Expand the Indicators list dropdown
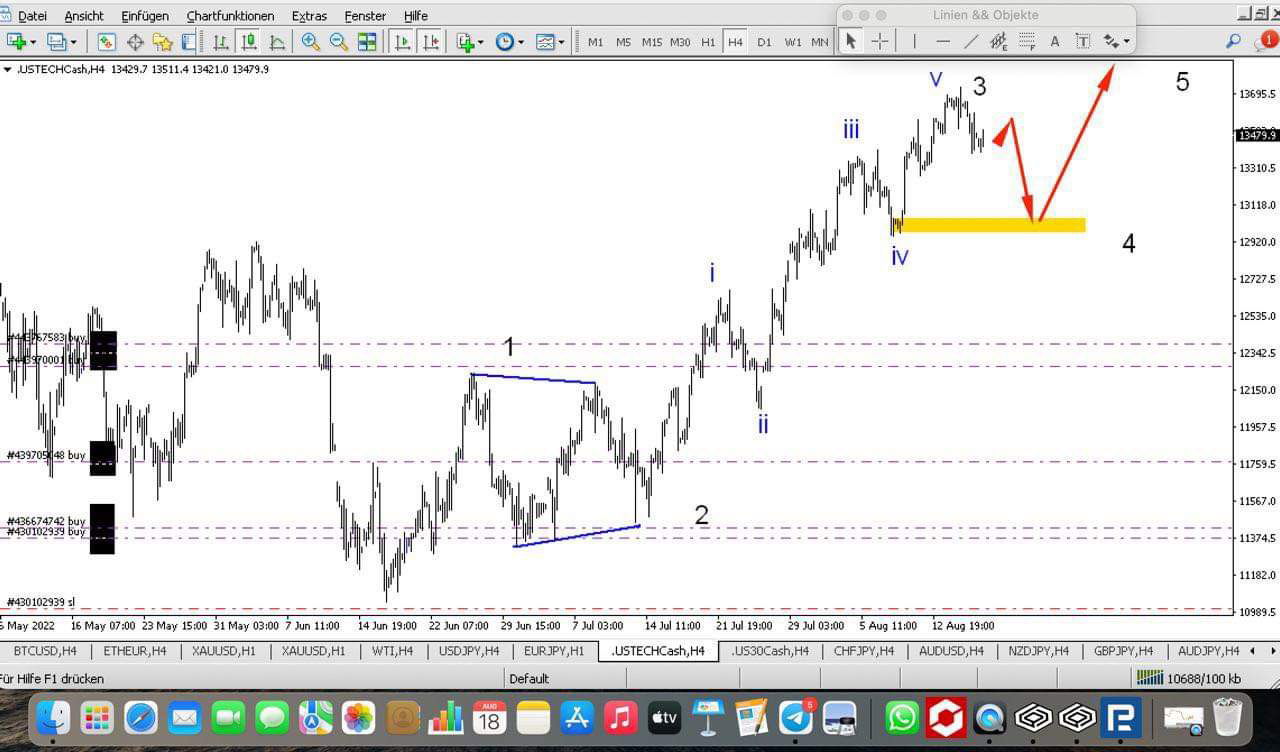The image size is (1280, 752). click(x=481, y=42)
